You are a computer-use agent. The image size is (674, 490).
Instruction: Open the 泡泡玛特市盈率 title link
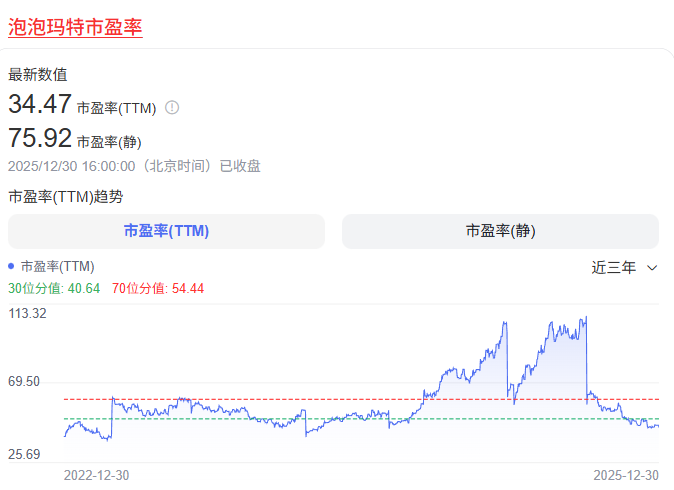(75, 27)
